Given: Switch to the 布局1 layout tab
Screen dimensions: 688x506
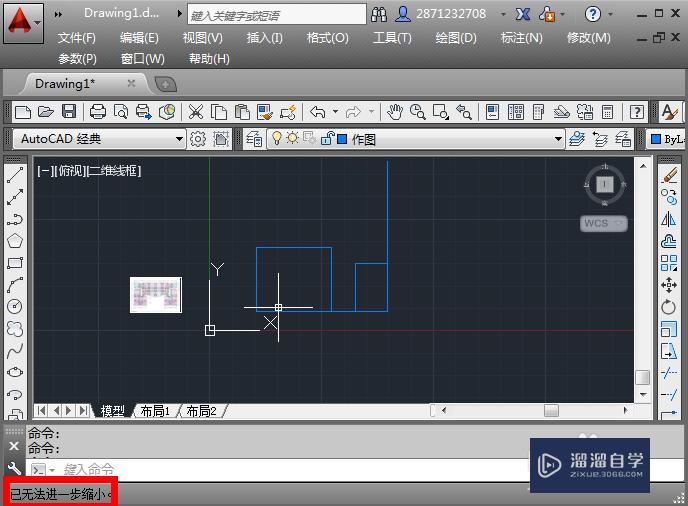Looking at the screenshot, I should click(x=155, y=411).
